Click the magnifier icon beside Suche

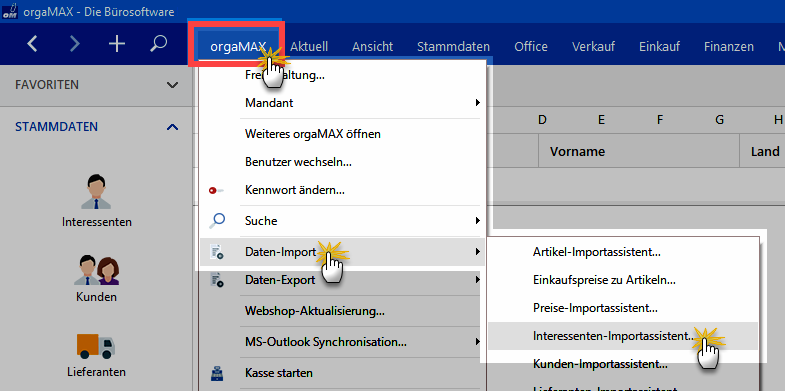pyautogui.click(x=217, y=220)
